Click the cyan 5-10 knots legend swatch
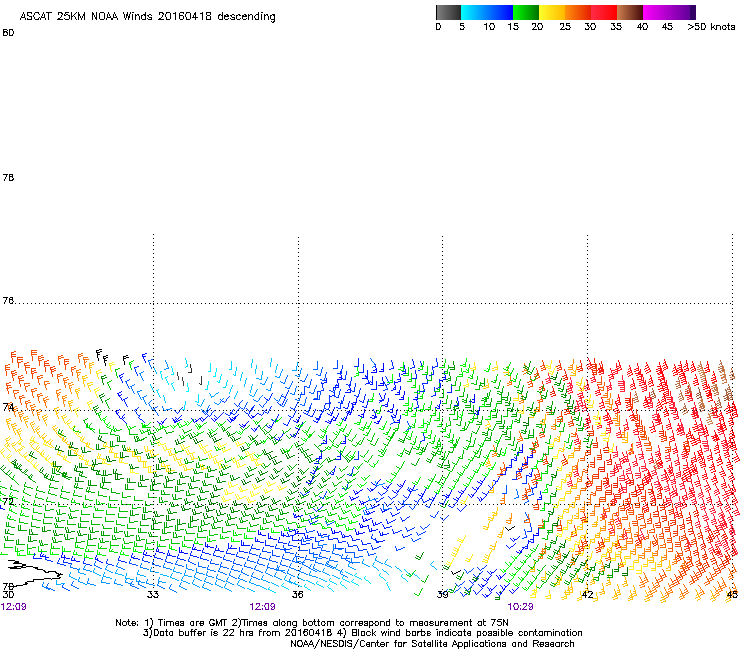Image resolution: width=740 pixels, height=650 pixels. 474,12
